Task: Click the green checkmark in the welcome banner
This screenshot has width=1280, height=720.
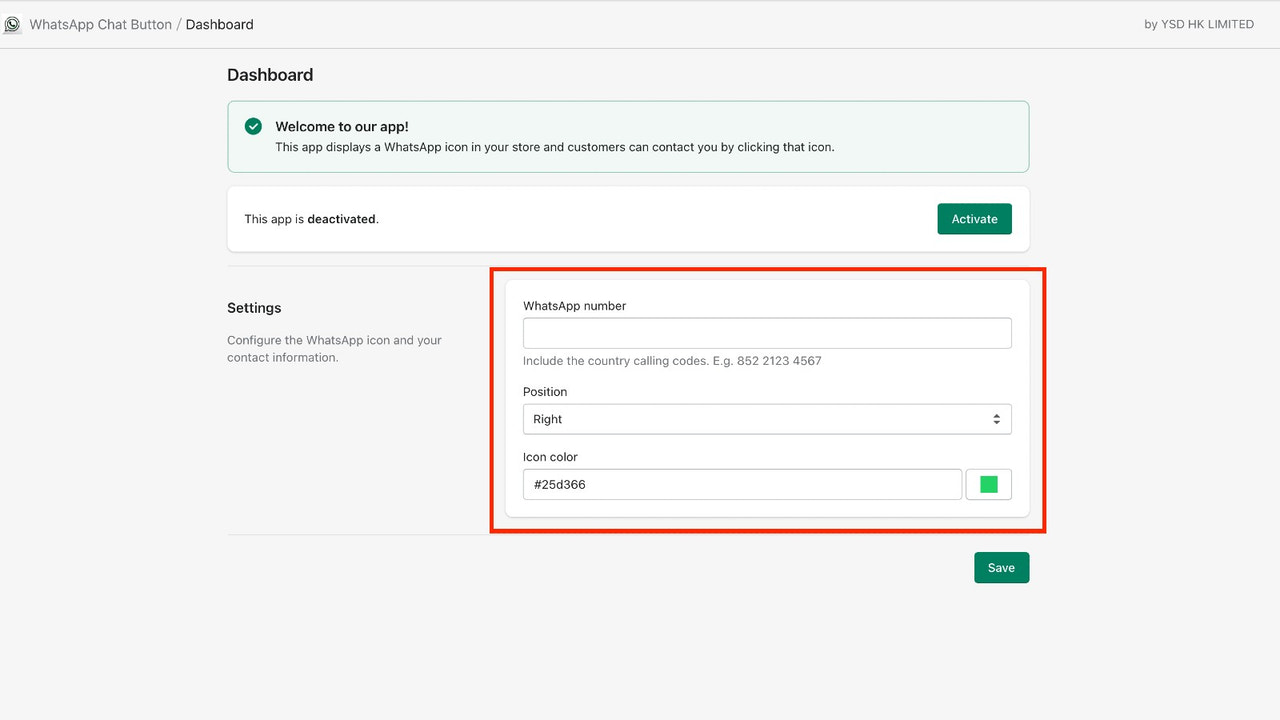Action: [253, 126]
